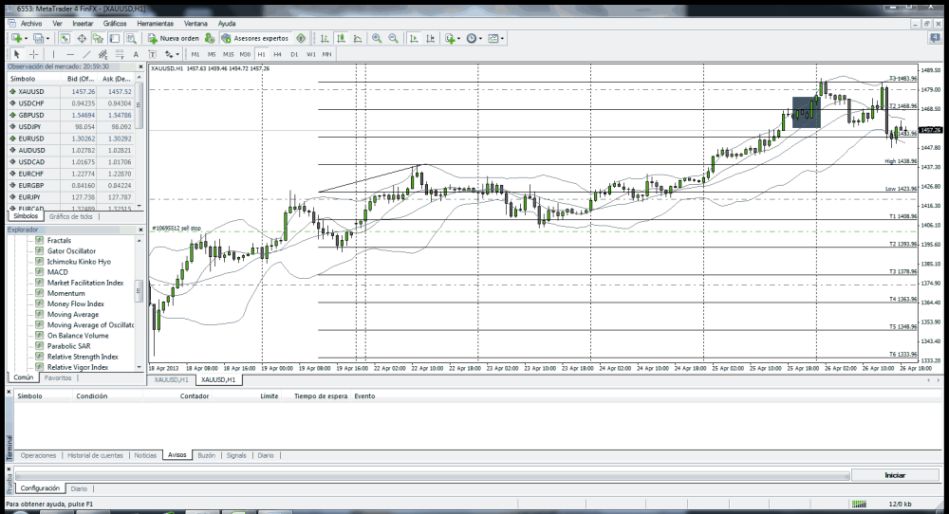Screen dimensions: 949x514
Task: Open the Market Watch window icon
Action: [x=65, y=38]
